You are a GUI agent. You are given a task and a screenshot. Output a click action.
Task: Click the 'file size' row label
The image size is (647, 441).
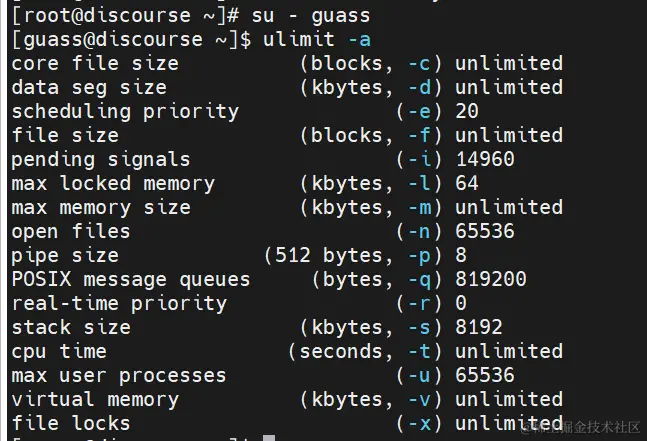65,136
